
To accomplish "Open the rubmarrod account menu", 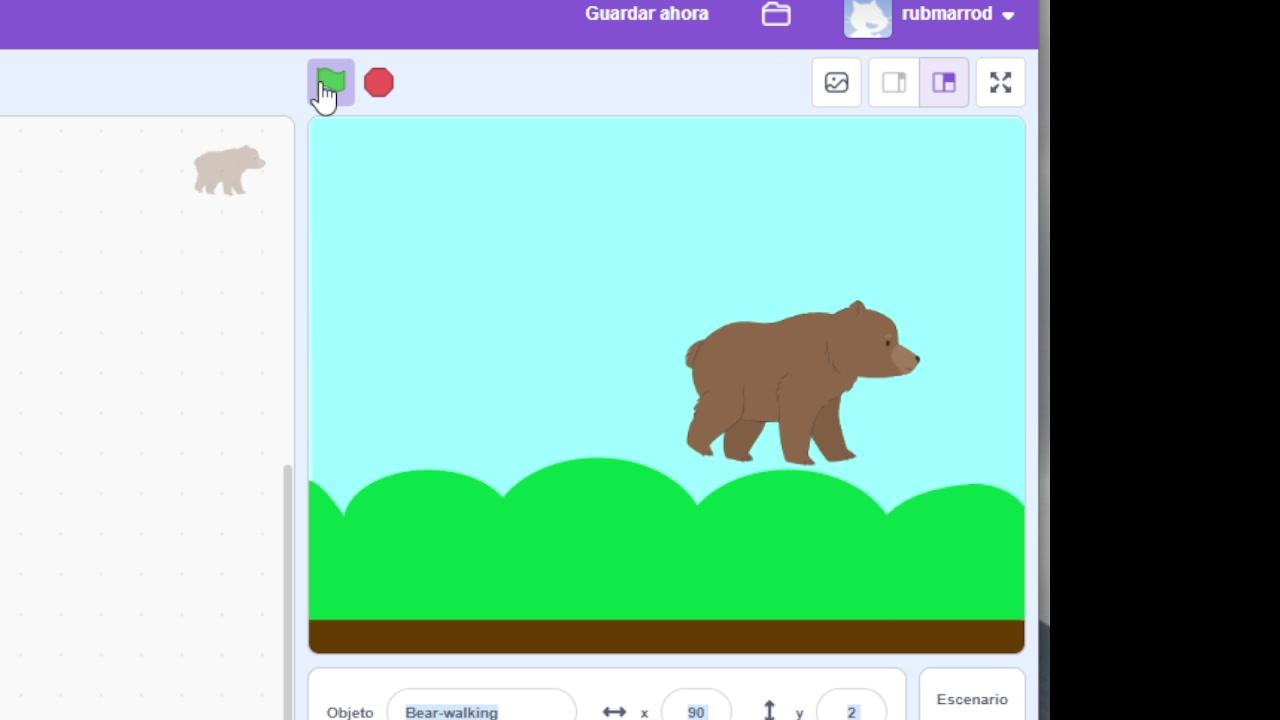I will (x=946, y=14).
